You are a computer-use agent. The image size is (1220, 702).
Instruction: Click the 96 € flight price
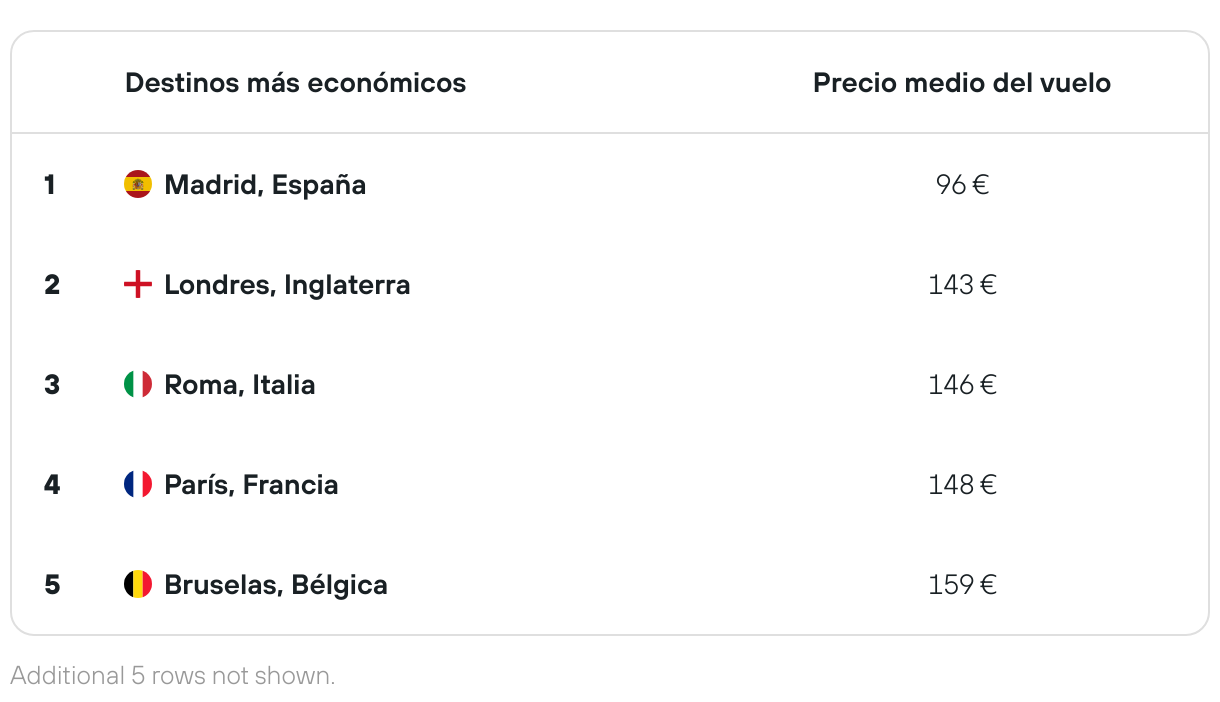(962, 185)
